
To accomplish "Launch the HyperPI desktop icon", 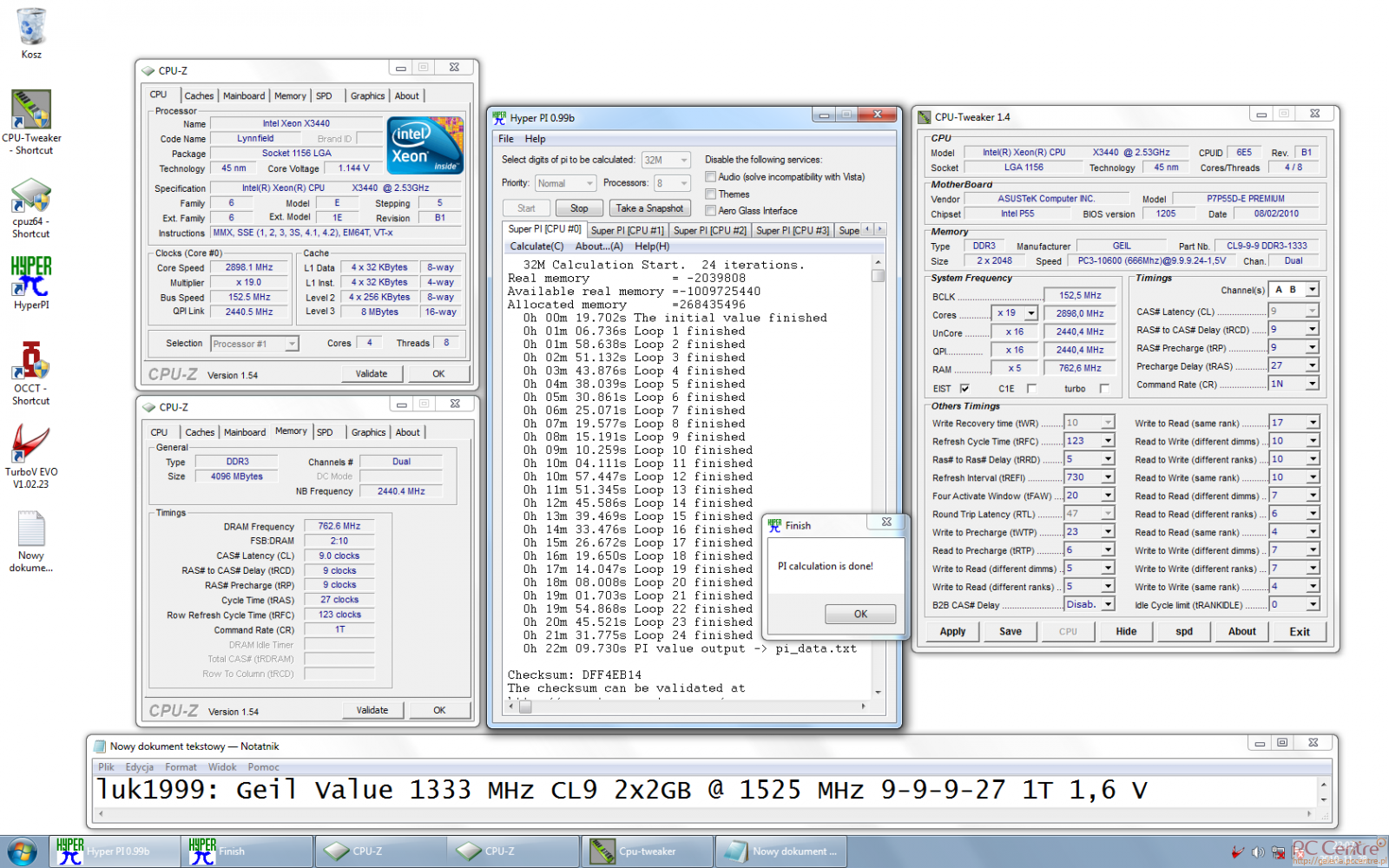I will tap(31, 278).
